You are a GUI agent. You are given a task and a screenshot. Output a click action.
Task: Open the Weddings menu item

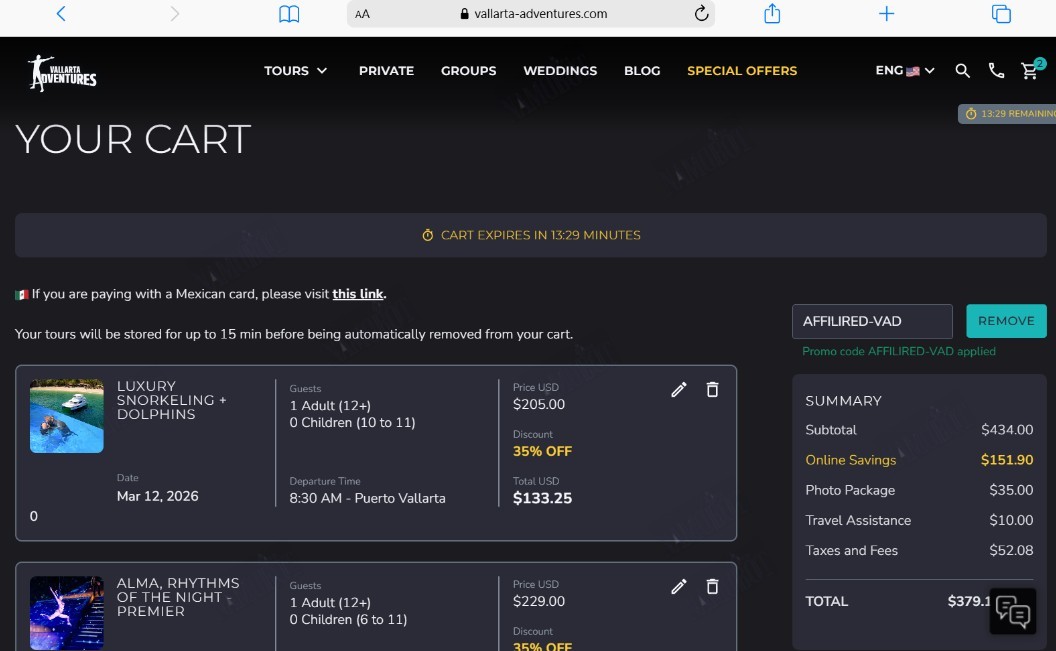pyautogui.click(x=560, y=71)
